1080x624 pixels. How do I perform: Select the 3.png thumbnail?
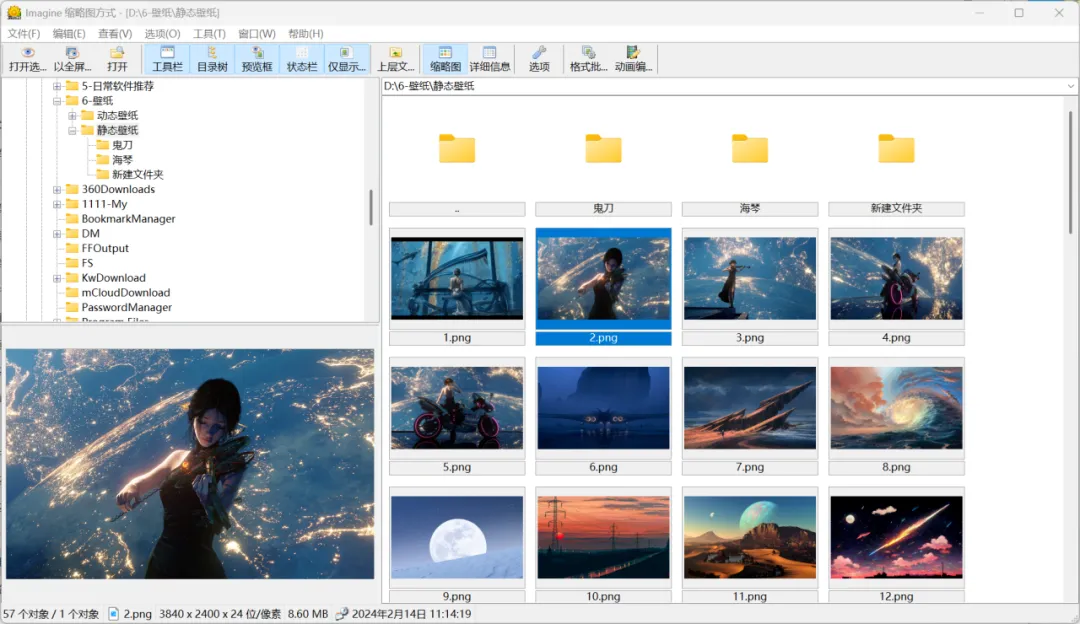point(749,278)
